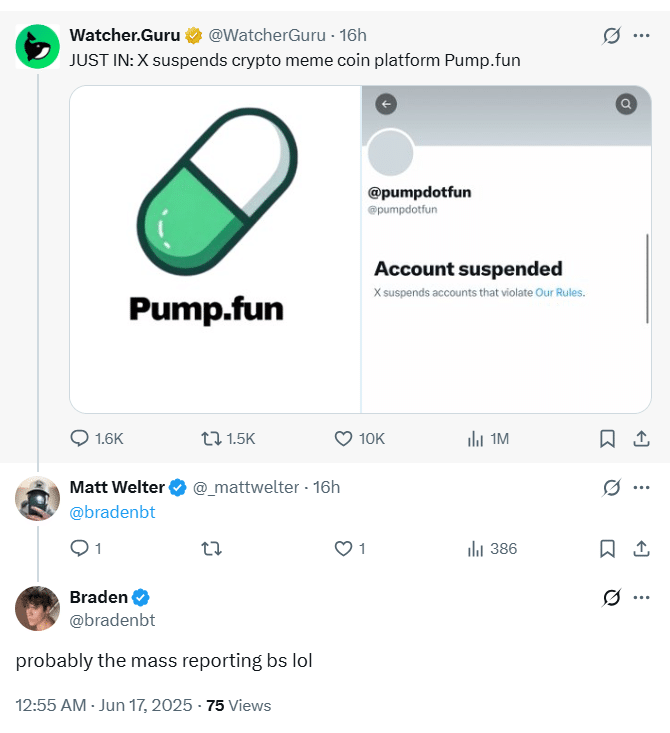Click the @bradenbt mention link

(112, 512)
